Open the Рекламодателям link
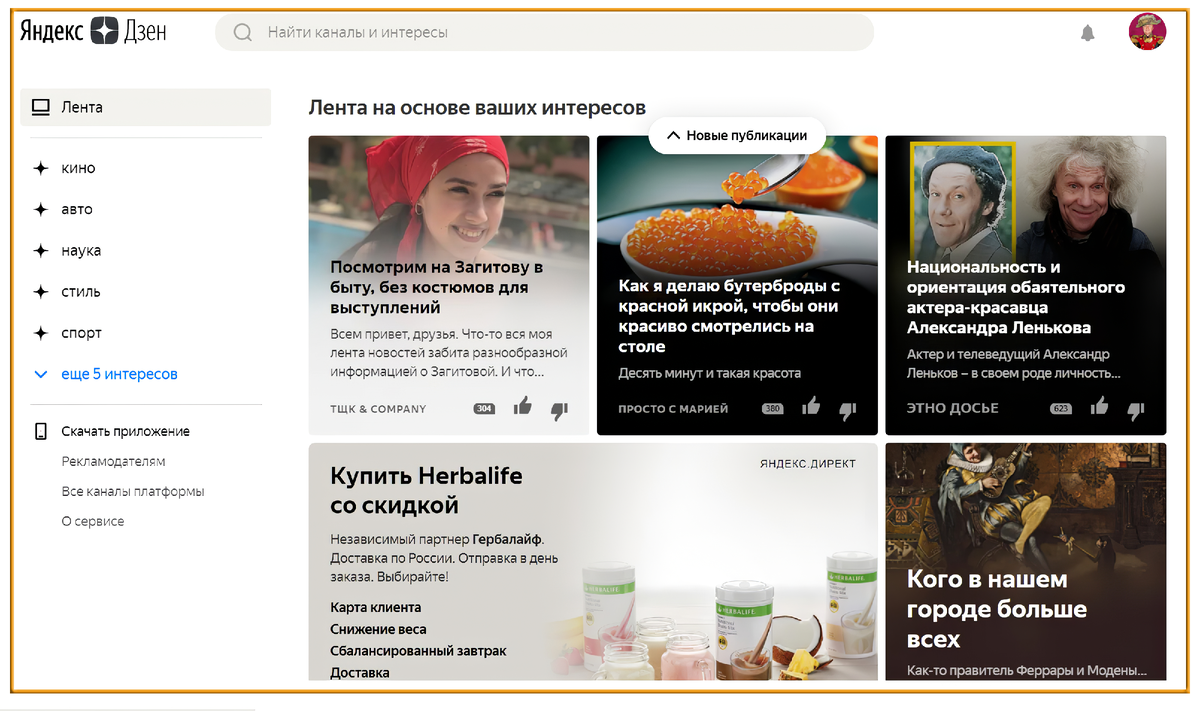The image size is (1200, 711). 113,461
